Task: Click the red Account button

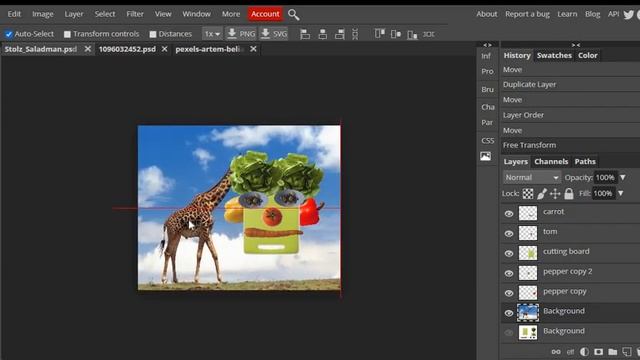Action: (265, 14)
